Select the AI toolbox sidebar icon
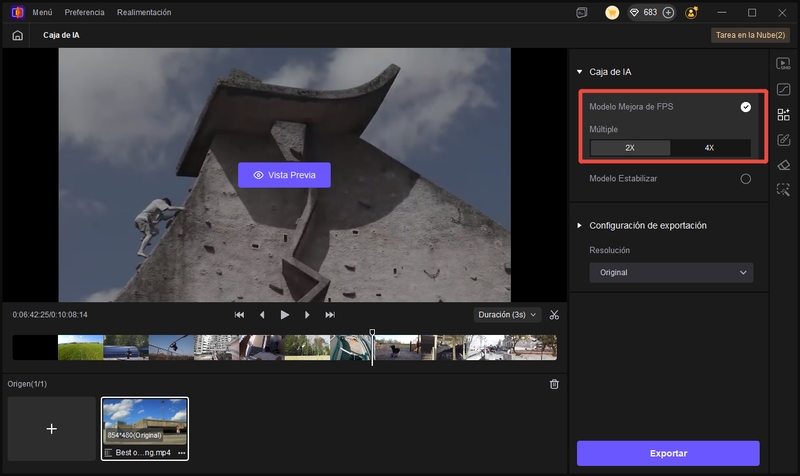The image size is (800, 476). pyautogui.click(x=783, y=114)
